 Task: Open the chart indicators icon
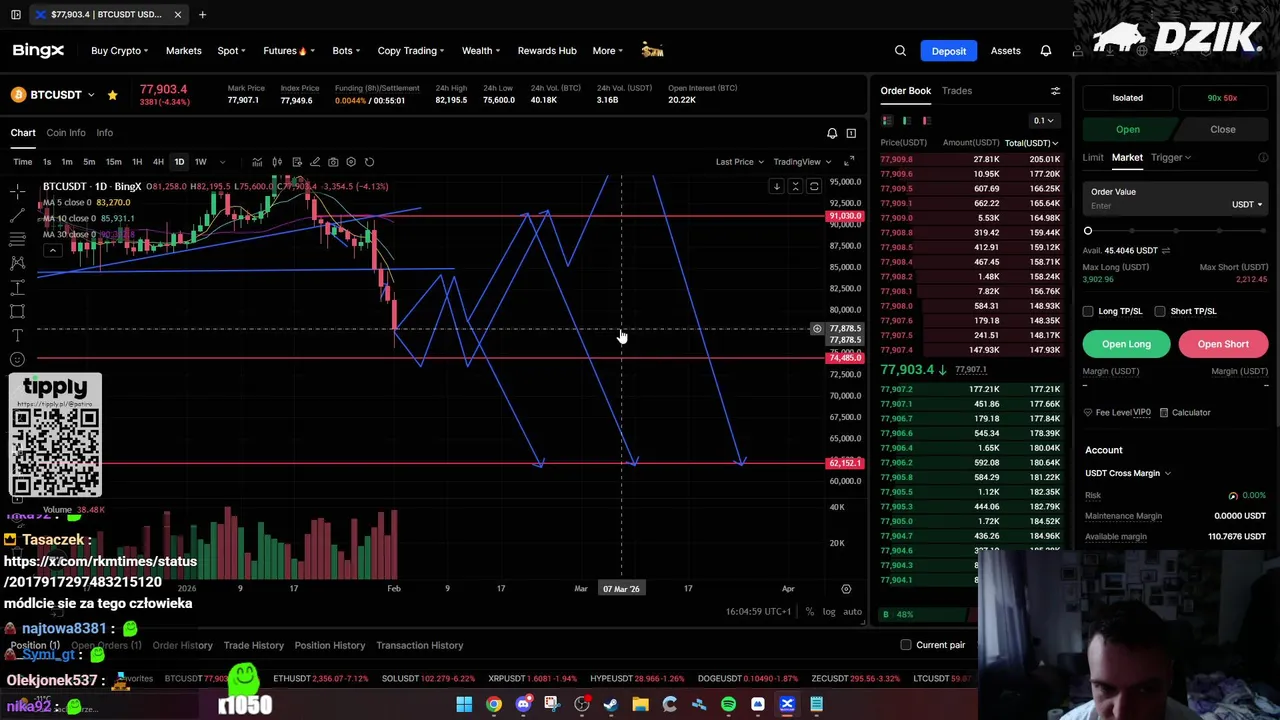coord(257,162)
